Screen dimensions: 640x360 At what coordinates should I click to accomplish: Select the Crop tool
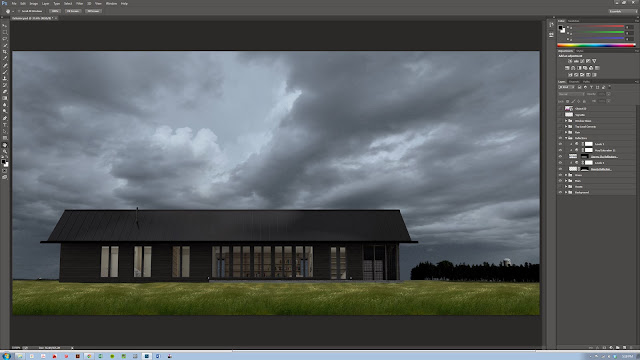[x=5, y=52]
